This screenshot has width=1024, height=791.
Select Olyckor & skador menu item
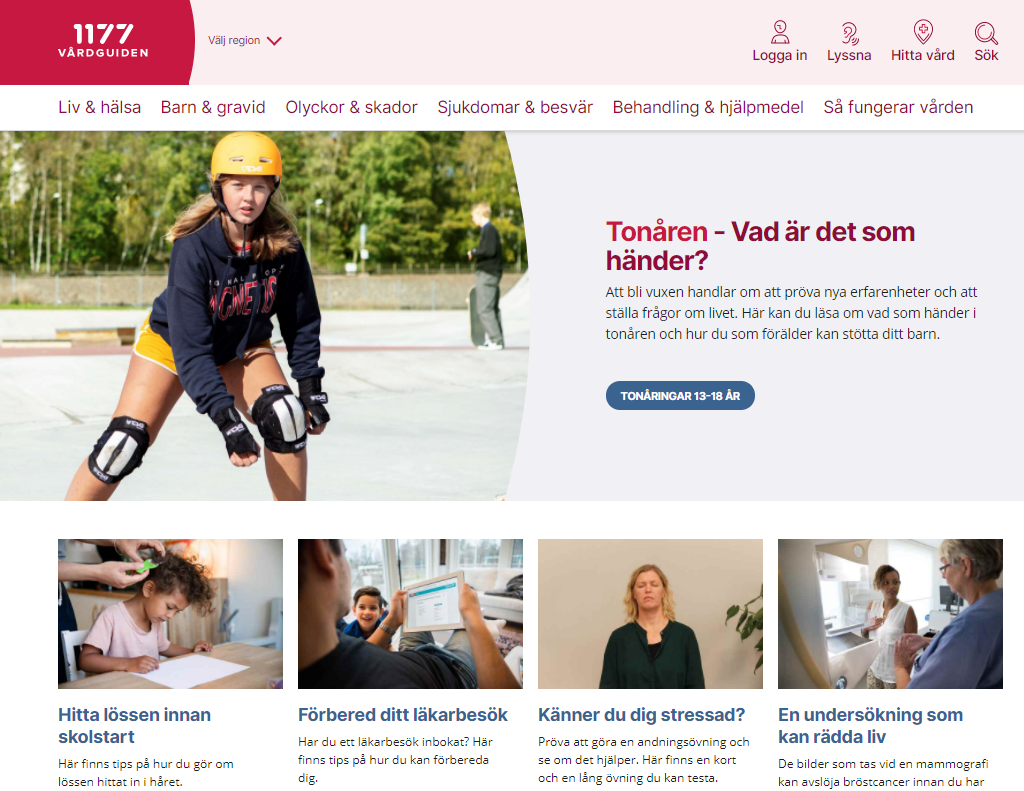pos(351,107)
